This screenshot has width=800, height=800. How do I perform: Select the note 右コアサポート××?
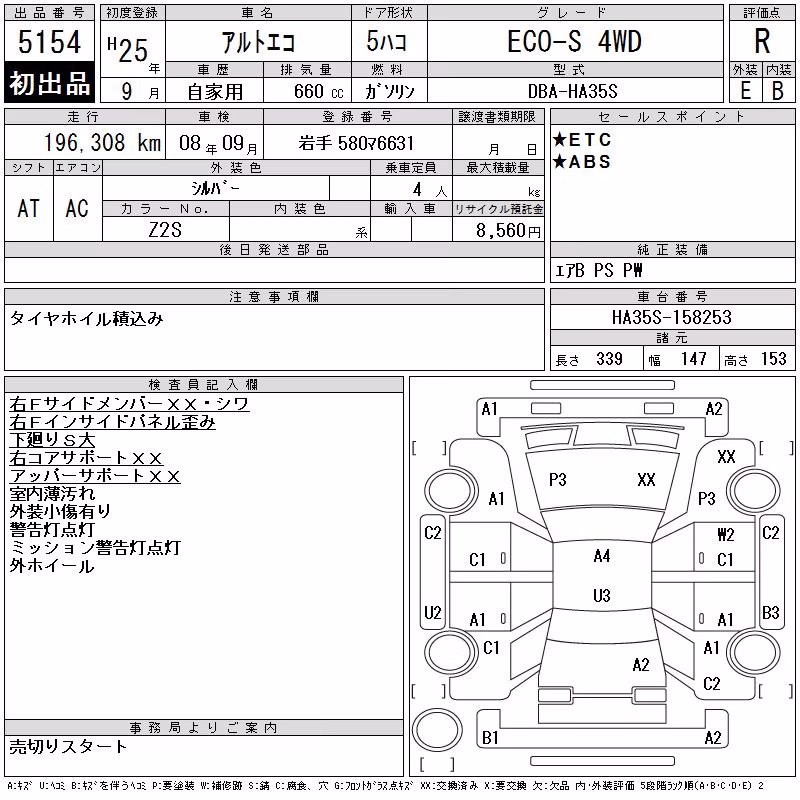86,458
